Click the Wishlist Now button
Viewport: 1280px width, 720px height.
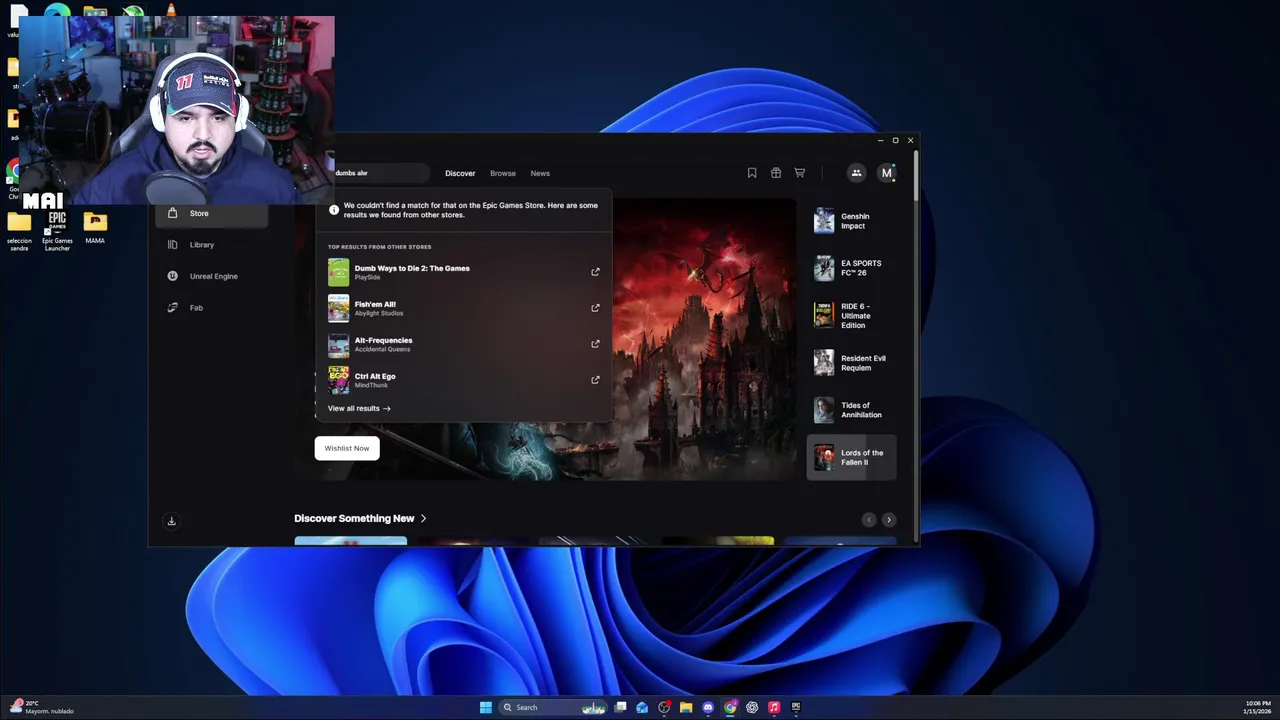pyautogui.click(x=347, y=448)
